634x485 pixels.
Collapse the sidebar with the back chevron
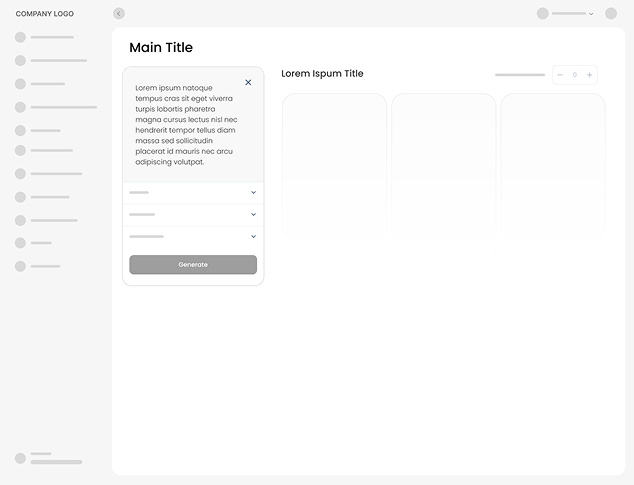119,13
